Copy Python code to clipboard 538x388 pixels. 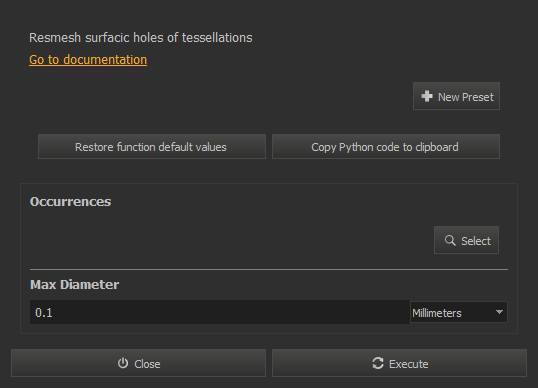[386, 147]
